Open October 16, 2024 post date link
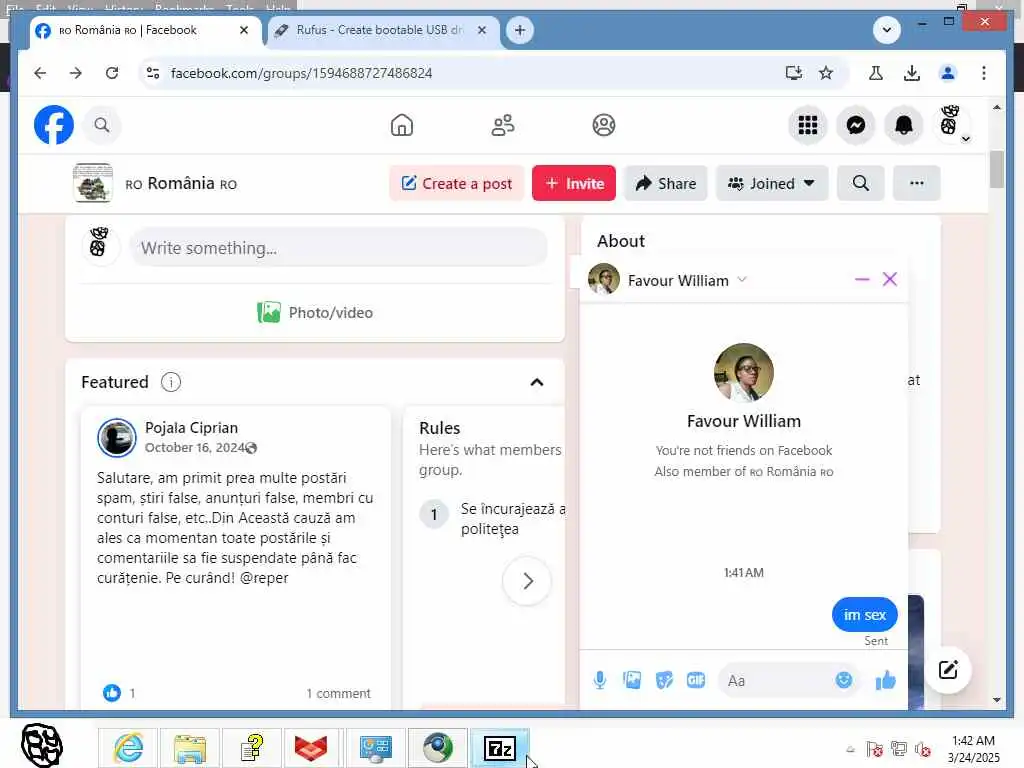 tap(195, 447)
